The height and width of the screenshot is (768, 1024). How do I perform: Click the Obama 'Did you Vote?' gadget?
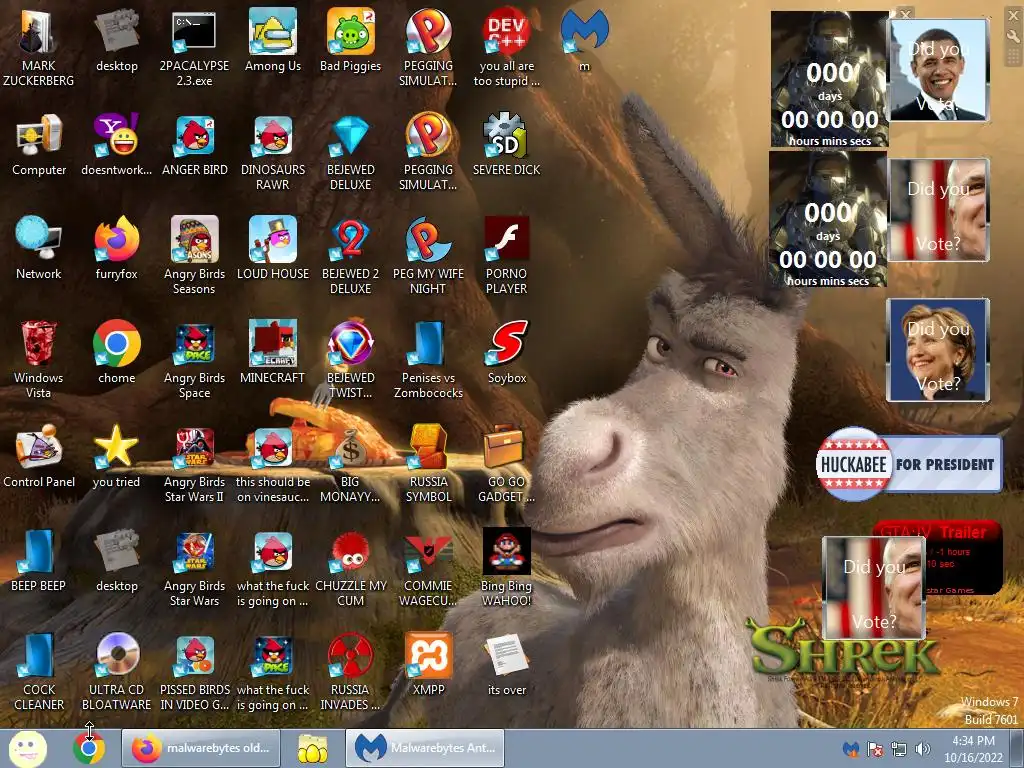point(938,70)
